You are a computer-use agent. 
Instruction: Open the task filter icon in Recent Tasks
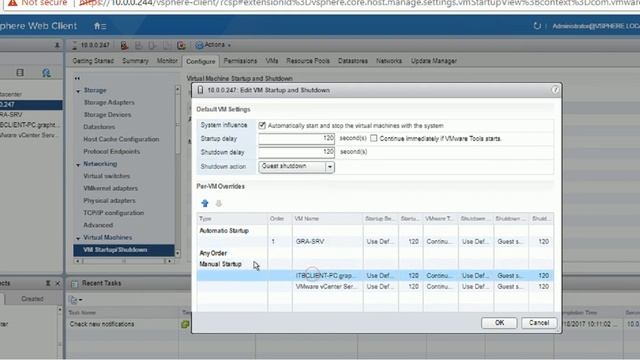[76, 300]
